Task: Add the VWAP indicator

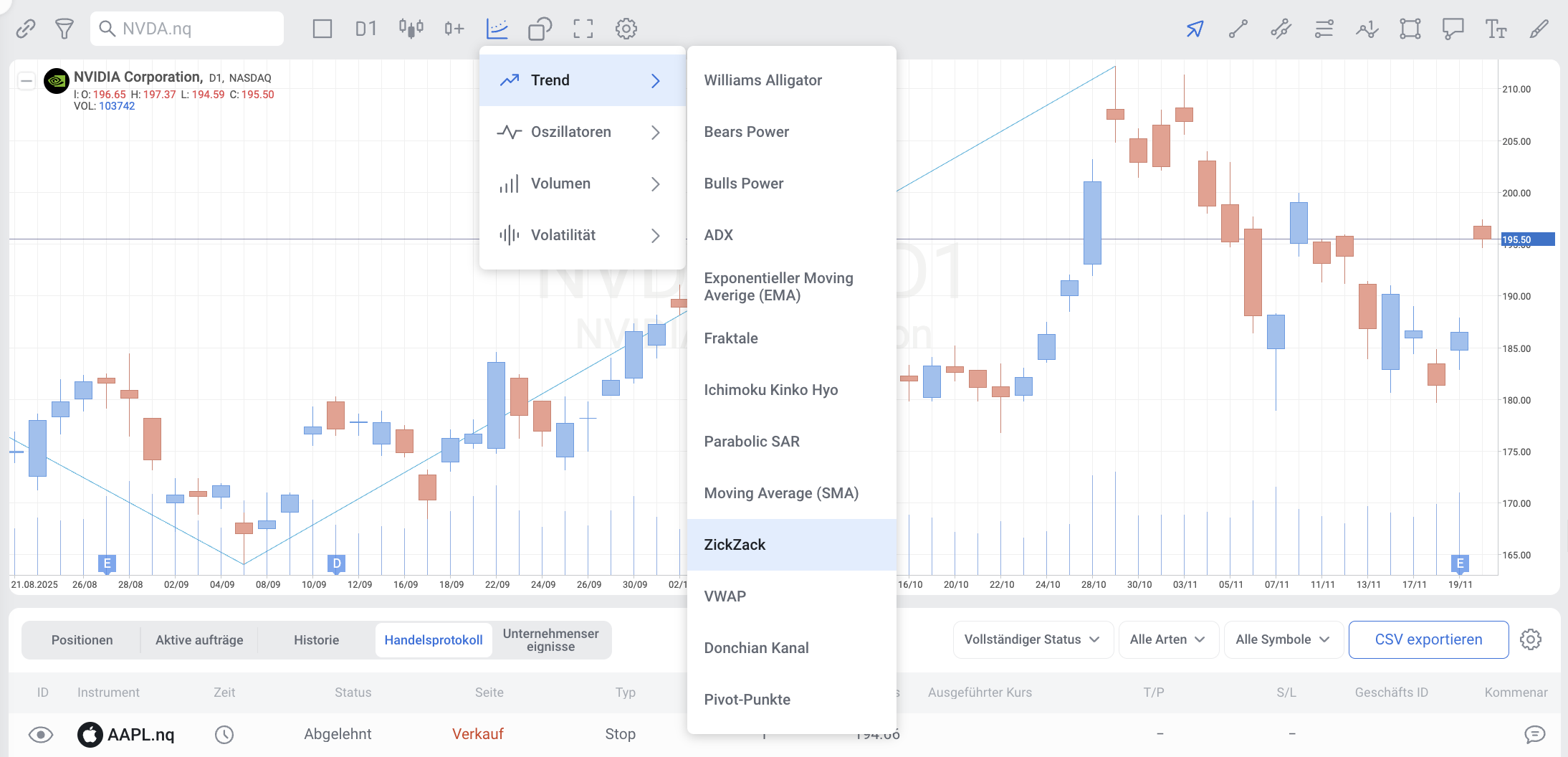Action: pyautogui.click(x=792, y=596)
